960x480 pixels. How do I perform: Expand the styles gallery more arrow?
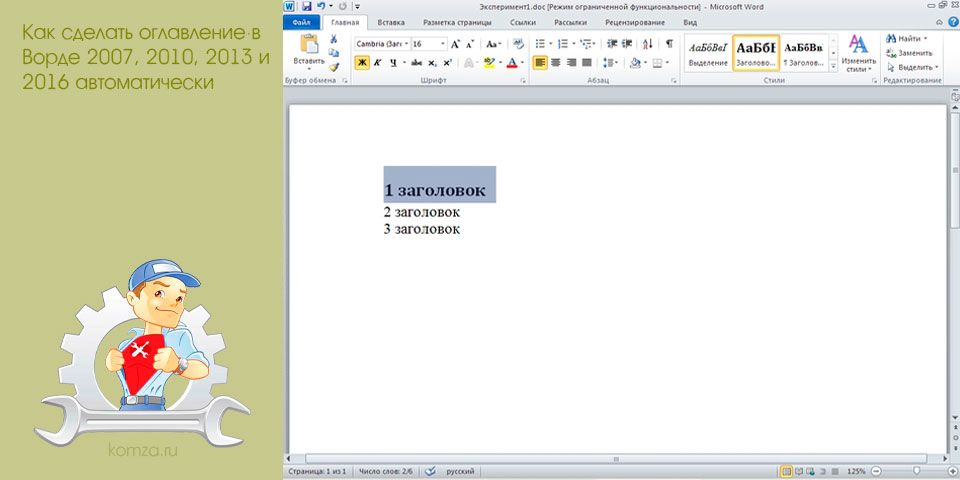[x=832, y=65]
